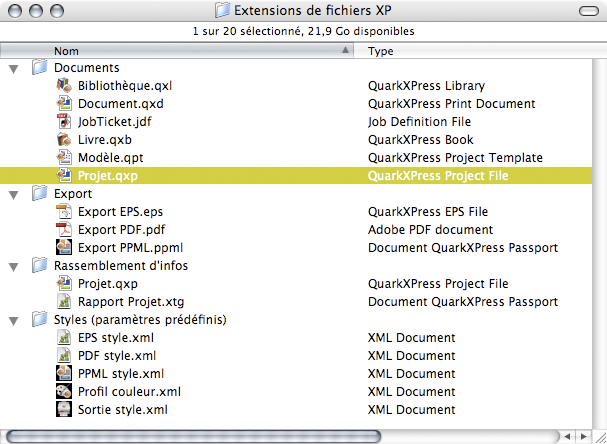Click the Styles (paramètres prédéfinis) folder name
607x444 pixels.
tap(140, 320)
